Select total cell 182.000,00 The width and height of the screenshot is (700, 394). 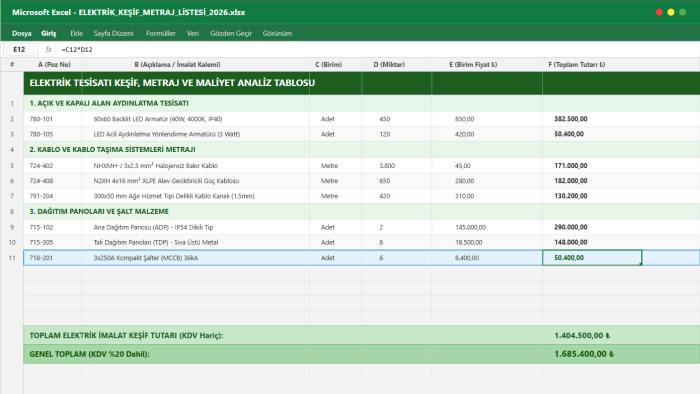tap(571, 181)
